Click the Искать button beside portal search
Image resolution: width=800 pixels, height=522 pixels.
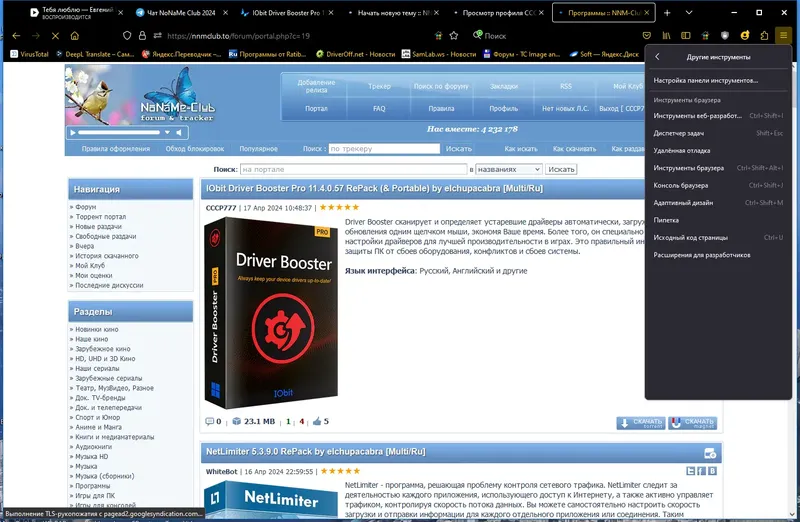click(x=561, y=169)
